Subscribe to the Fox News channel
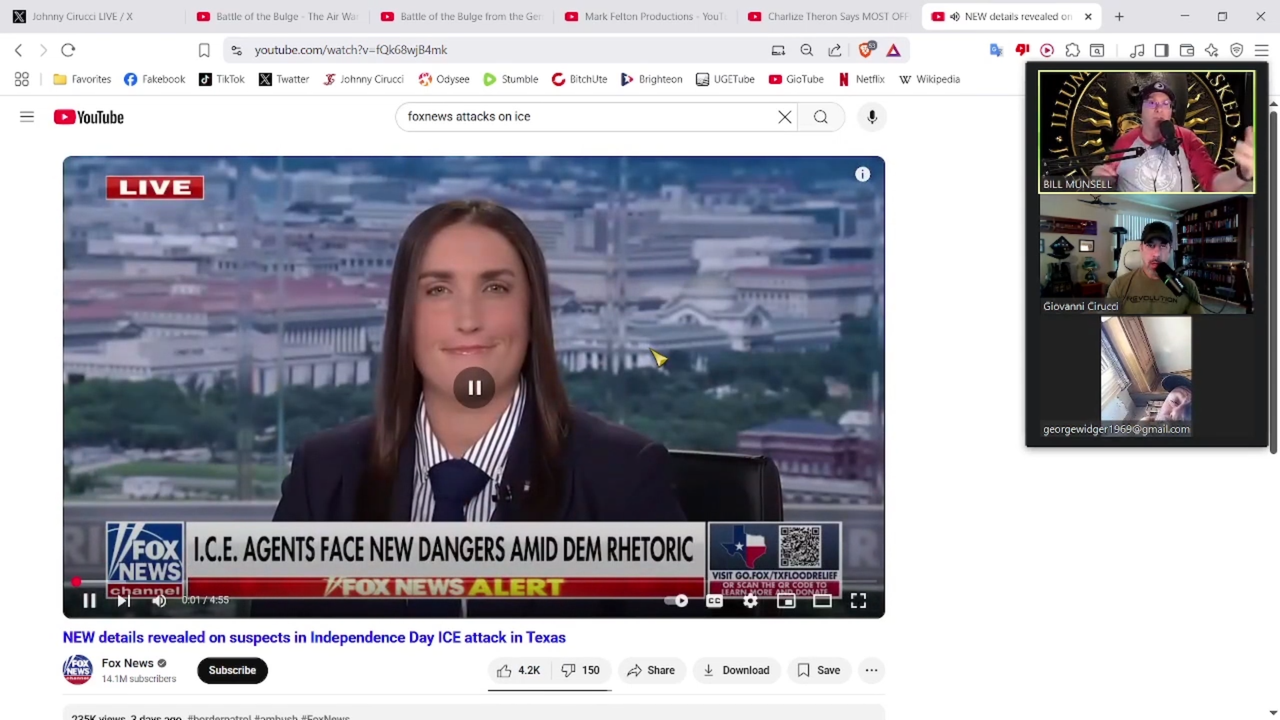This screenshot has width=1280, height=720. coord(232,670)
